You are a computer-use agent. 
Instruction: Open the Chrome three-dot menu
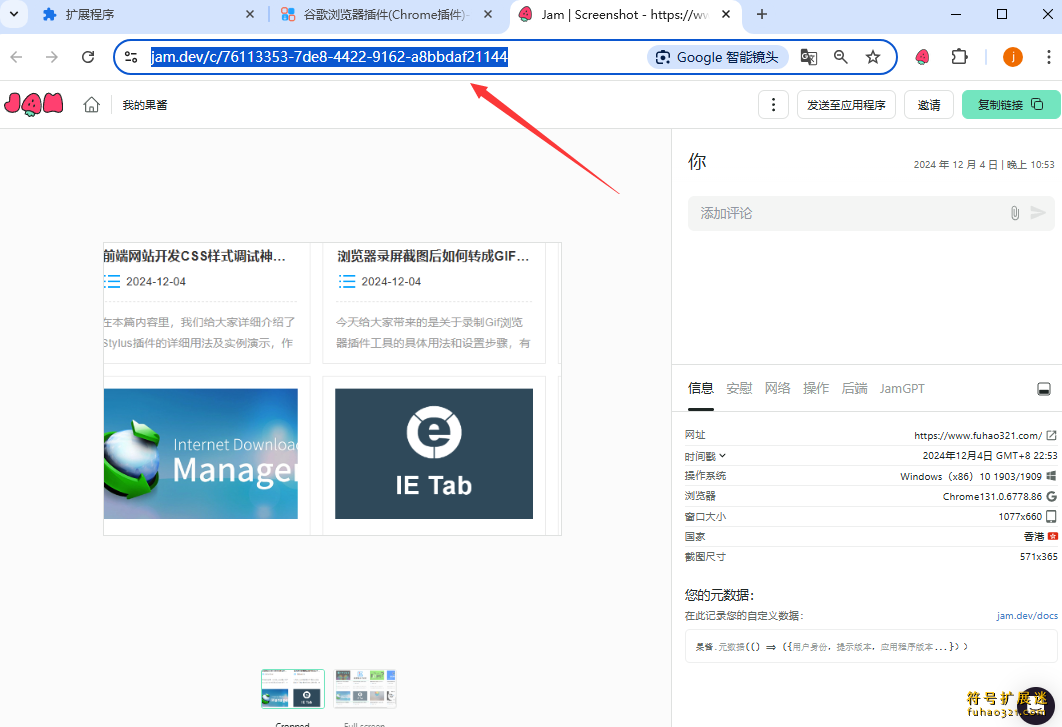(x=1048, y=57)
